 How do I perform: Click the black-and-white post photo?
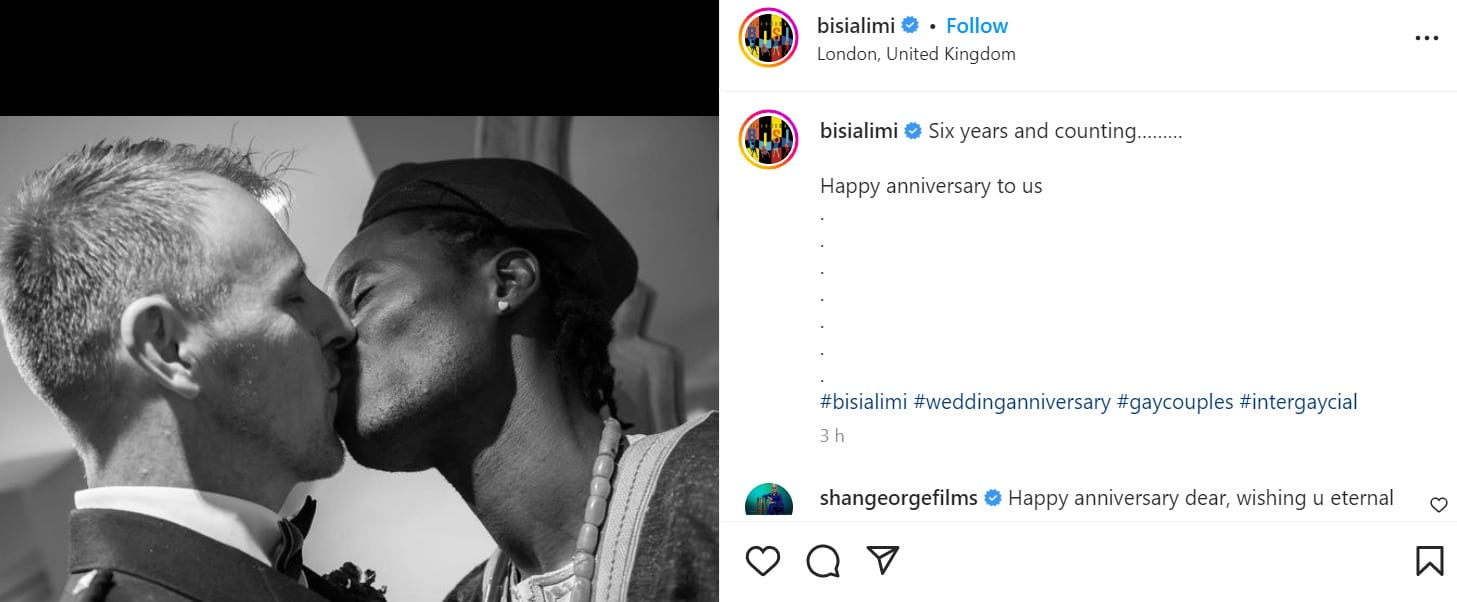click(359, 358)
